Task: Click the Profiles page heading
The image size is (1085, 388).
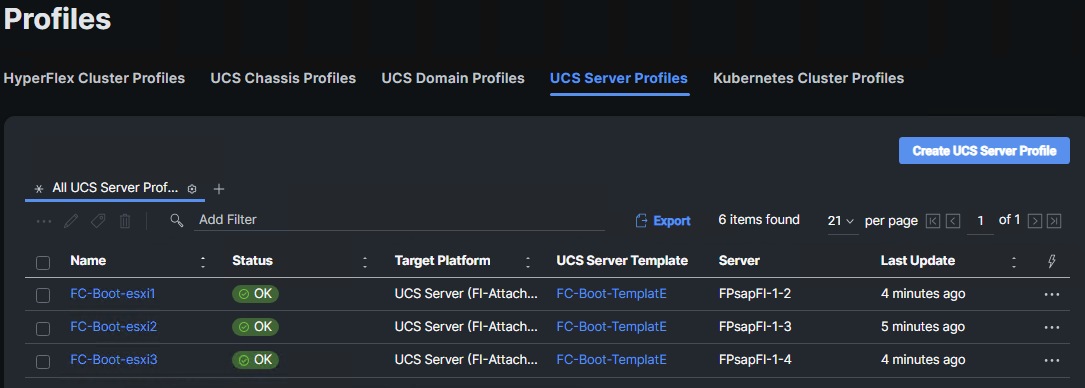Action: [57, 19]
